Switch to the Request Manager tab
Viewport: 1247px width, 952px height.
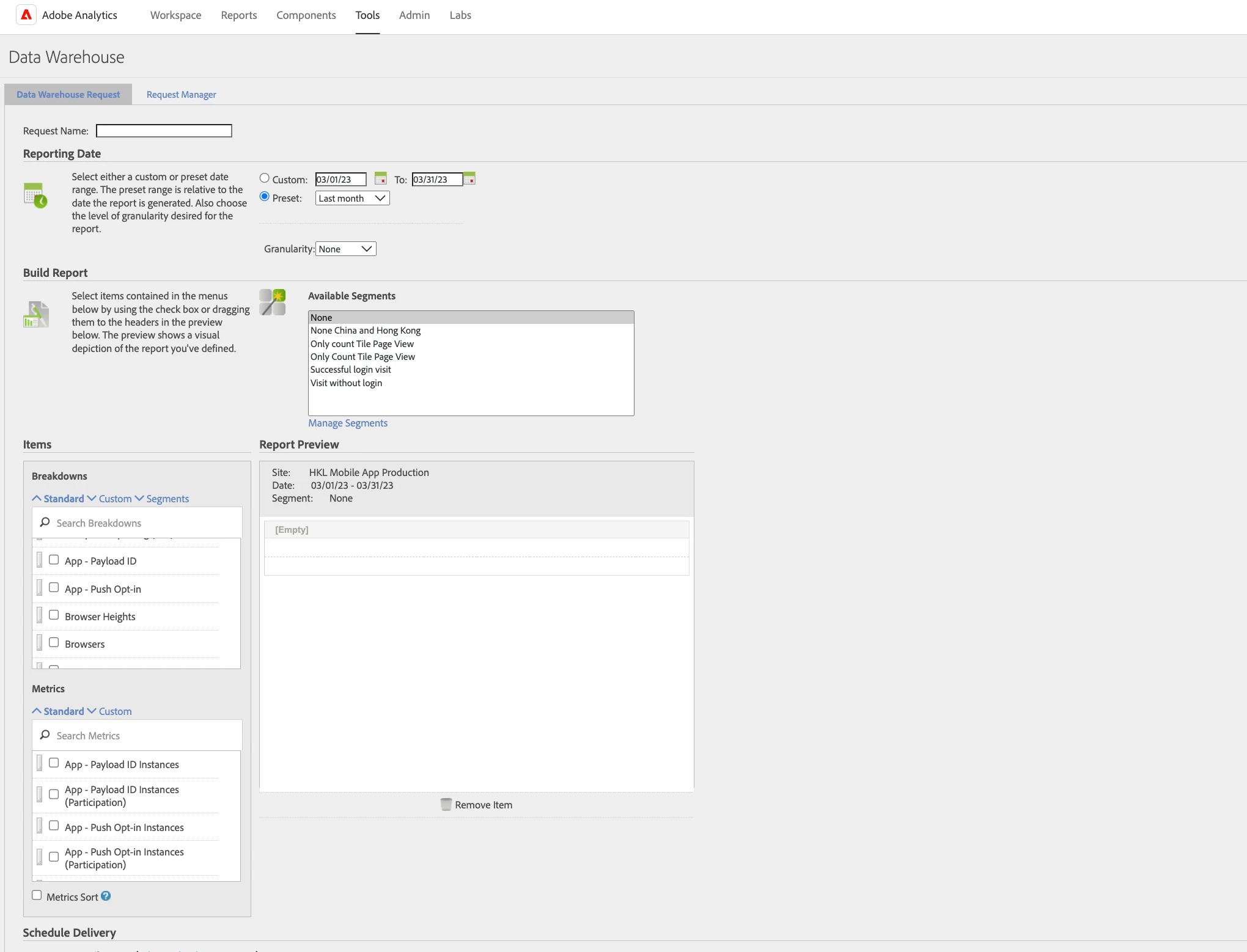[x=181, y=95]
